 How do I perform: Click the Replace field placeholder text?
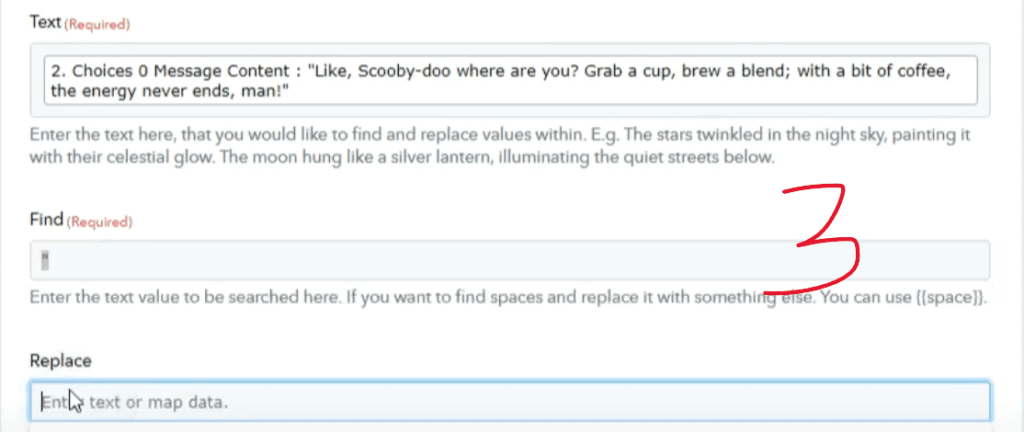coord(135,402)
